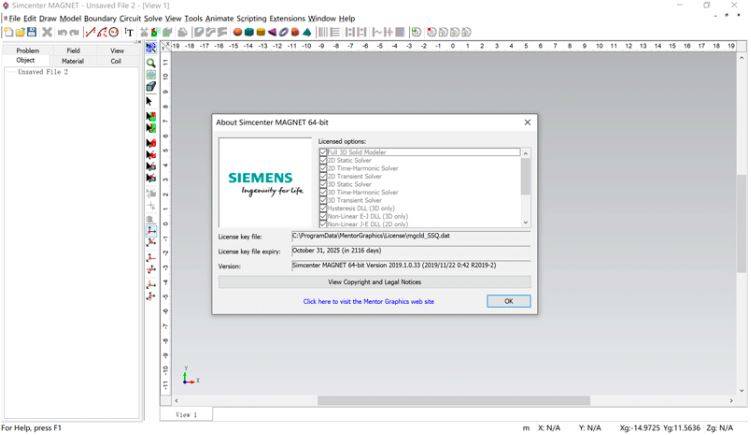751x435 pixels.
Task: Click the orange sphere primitive icon
Action: 238,33
